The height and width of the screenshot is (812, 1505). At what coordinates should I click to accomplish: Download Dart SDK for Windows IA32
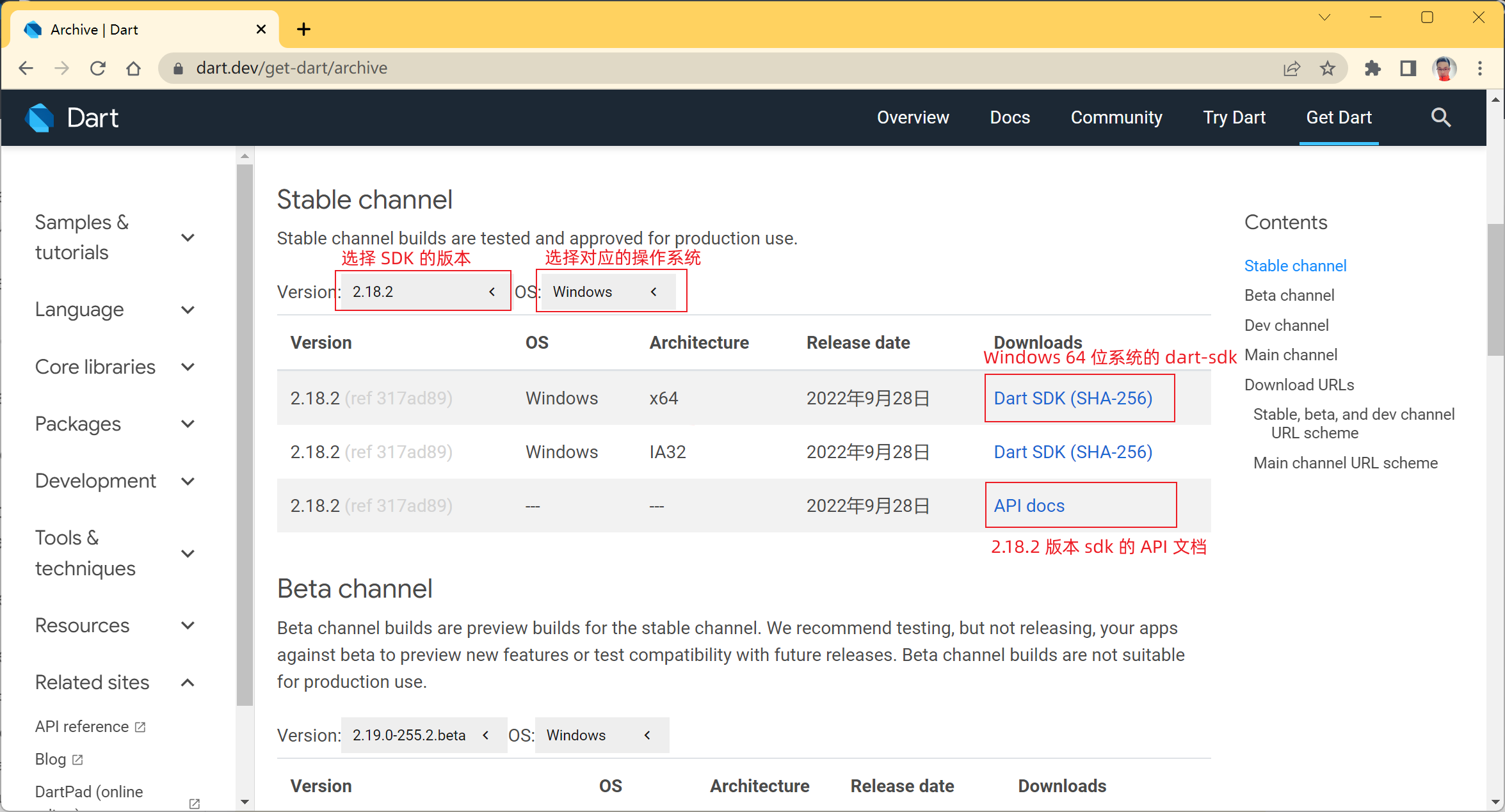pyautogui.click(x=1073, y=452)
